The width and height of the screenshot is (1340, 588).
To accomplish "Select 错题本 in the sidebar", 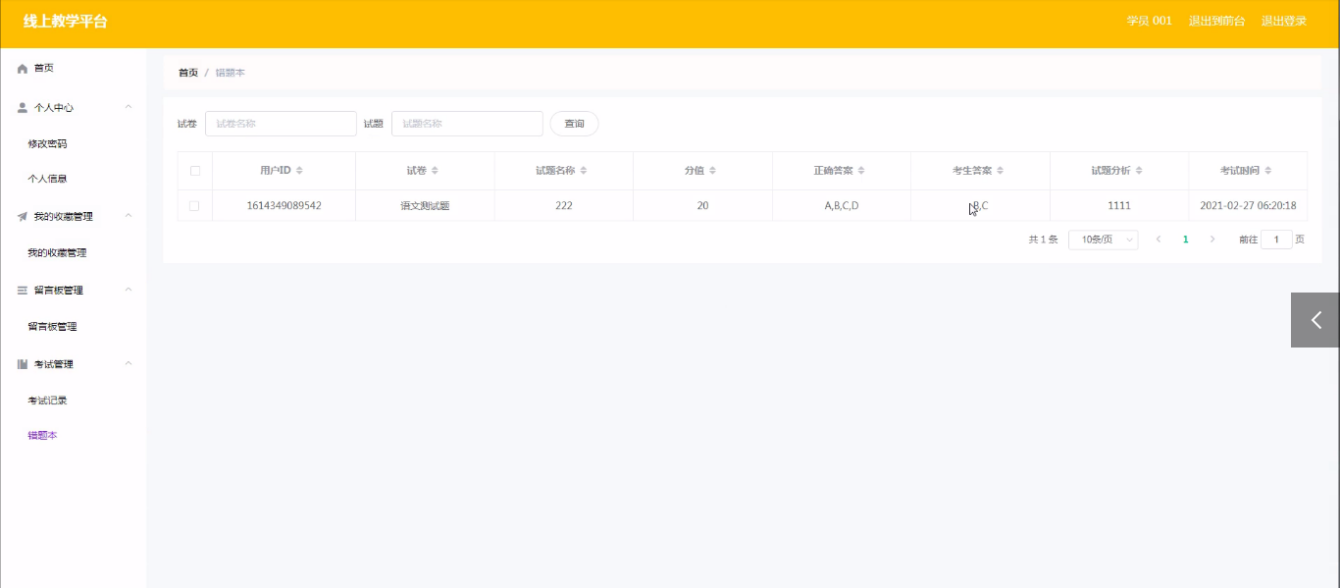I will [42, 436].
